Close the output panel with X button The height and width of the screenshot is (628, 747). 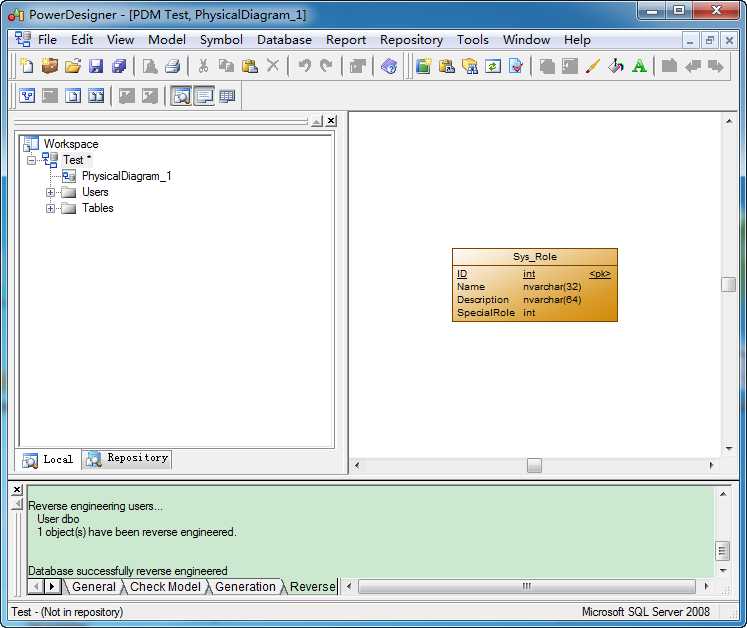[x=17, y=489]
